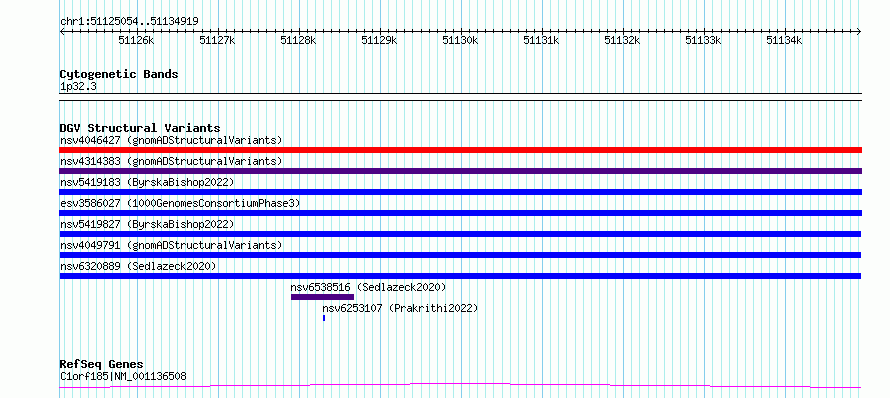Select the DGV Structural Variants track title
The width and height of the screenshot is (890, 398).
point(140,128)
